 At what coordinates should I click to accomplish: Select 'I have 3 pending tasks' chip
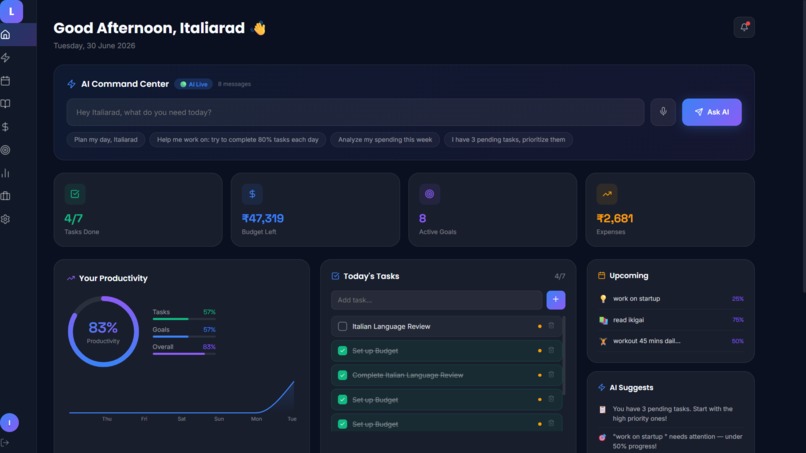pyautogui.click(x=508, y=140)
